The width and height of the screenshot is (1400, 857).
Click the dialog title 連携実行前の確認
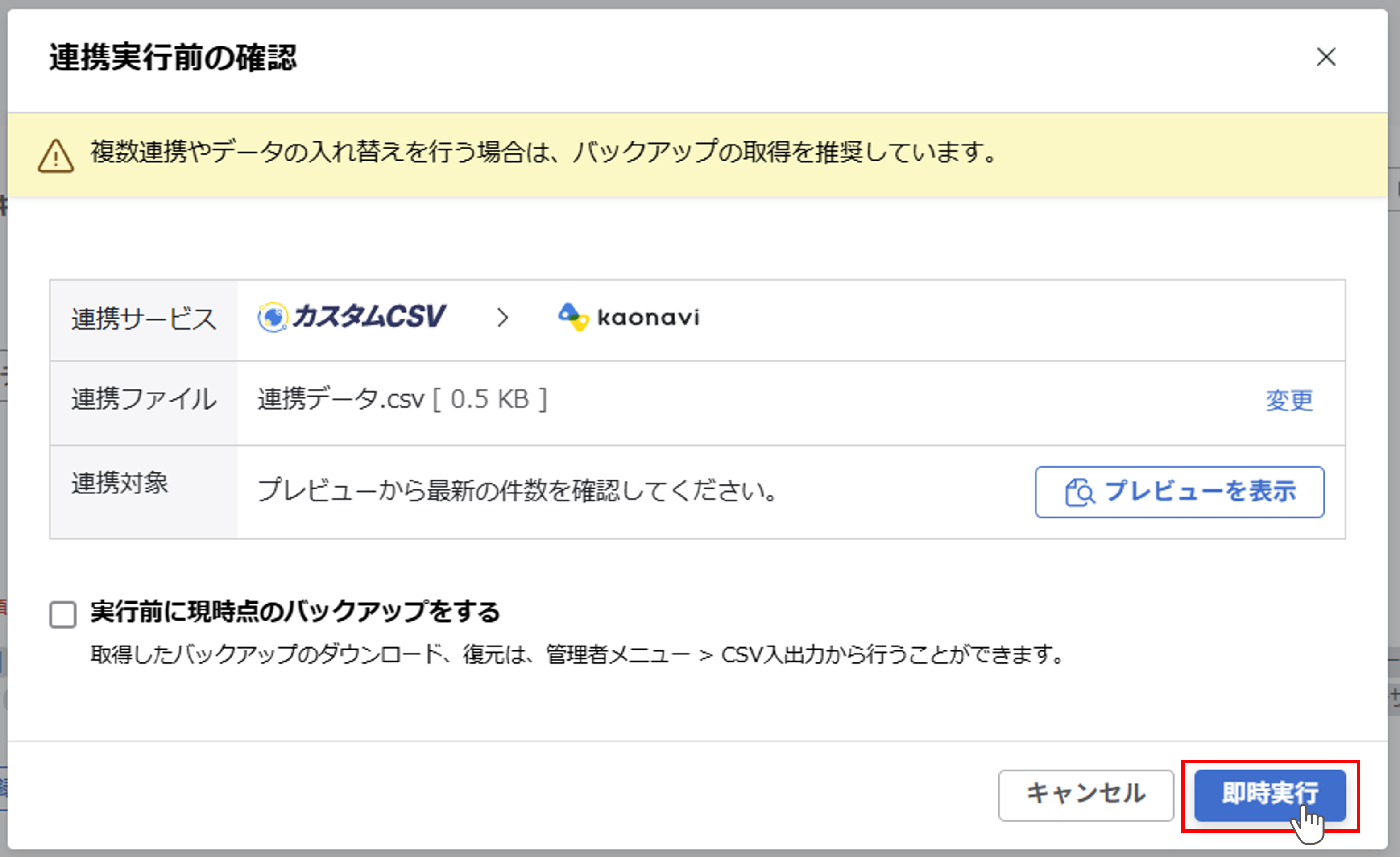[x=173, y=58]
